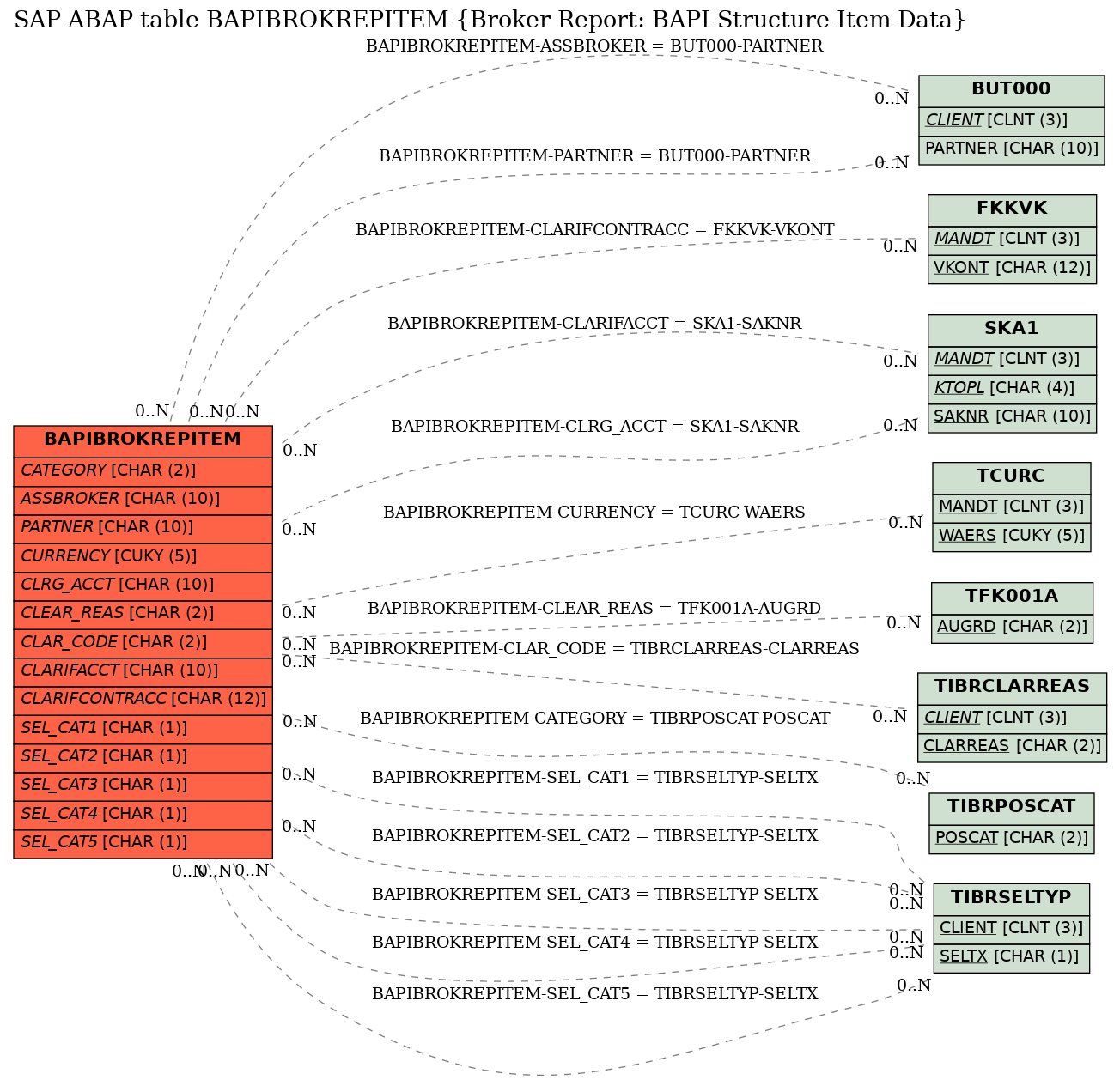The image size is (1120, 1080).
Task: Open the FKKVK table header
Action: pos(1012,209)
